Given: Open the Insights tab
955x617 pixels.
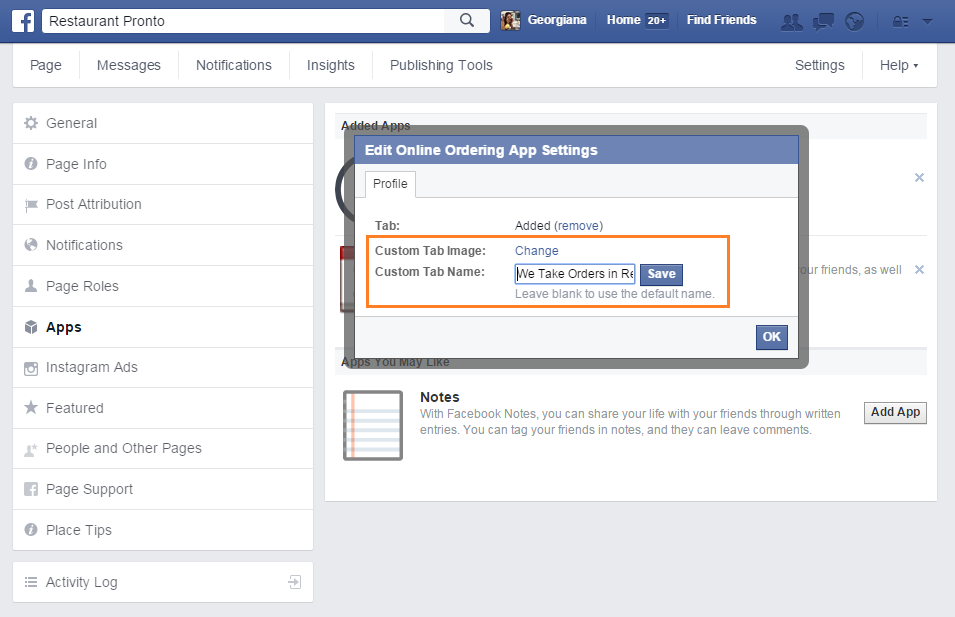Looking at the screenshot, I should point(331,65).
